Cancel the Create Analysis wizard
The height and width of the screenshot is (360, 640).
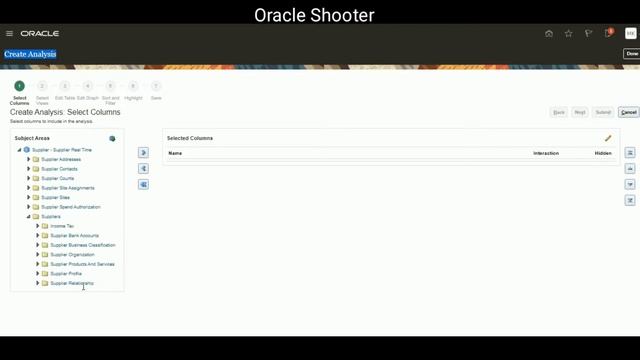pyautogui.click(x=629, y=112)
